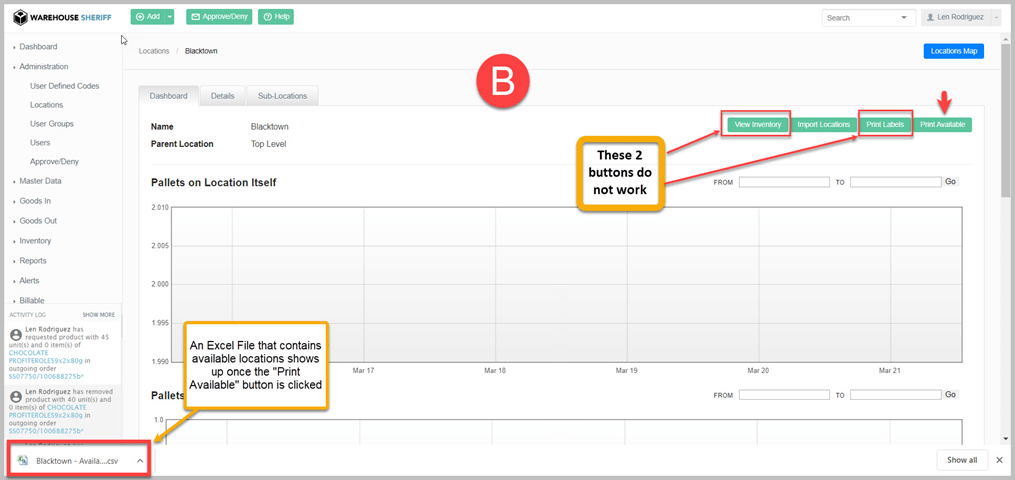Click Show More in the Activity Log

tap(98, 314)
